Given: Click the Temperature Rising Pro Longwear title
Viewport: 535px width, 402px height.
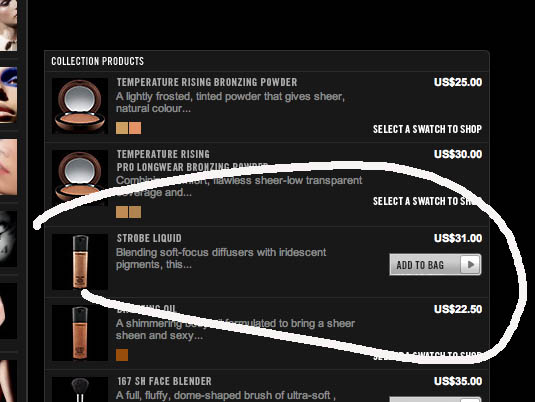Looking at the screenshot, I should (x=192, y=160).
